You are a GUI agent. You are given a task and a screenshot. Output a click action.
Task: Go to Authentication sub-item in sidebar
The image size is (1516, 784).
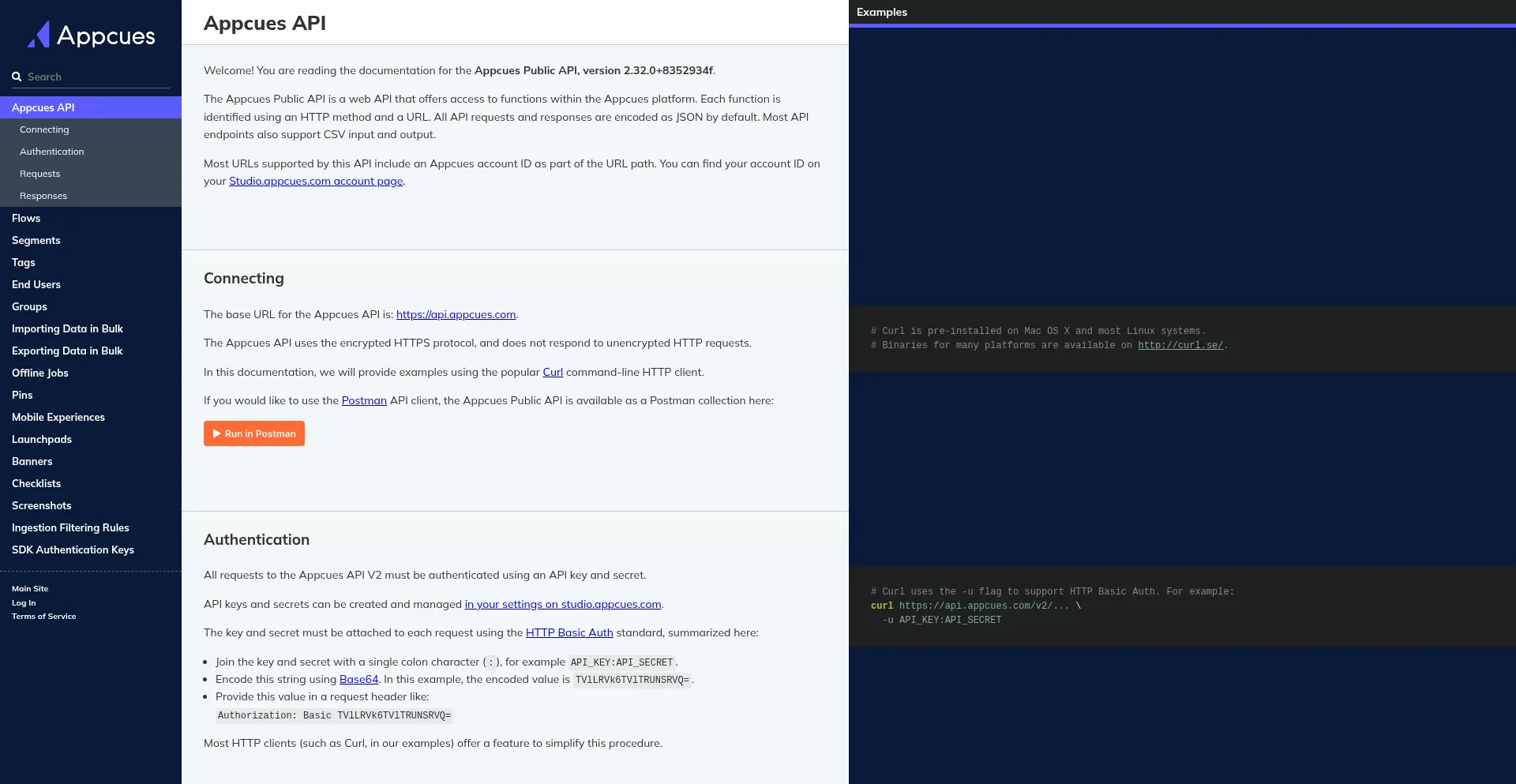[51, 152]
